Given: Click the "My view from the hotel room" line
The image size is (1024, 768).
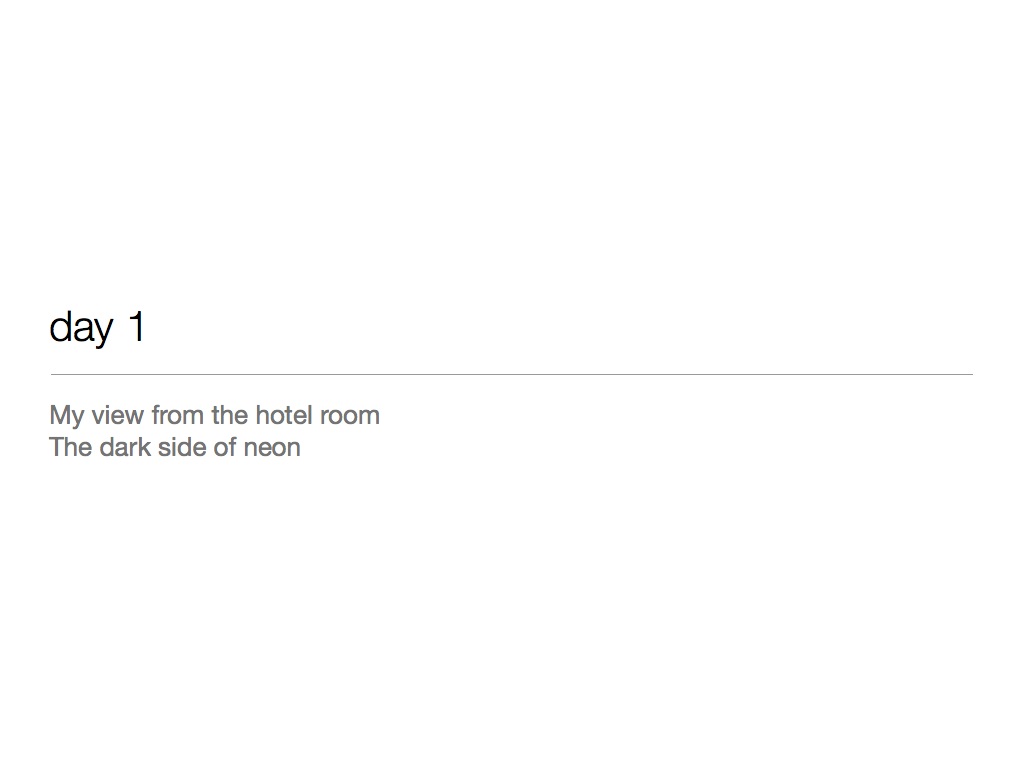Looking at the screenshot, I should coord(215,416).
